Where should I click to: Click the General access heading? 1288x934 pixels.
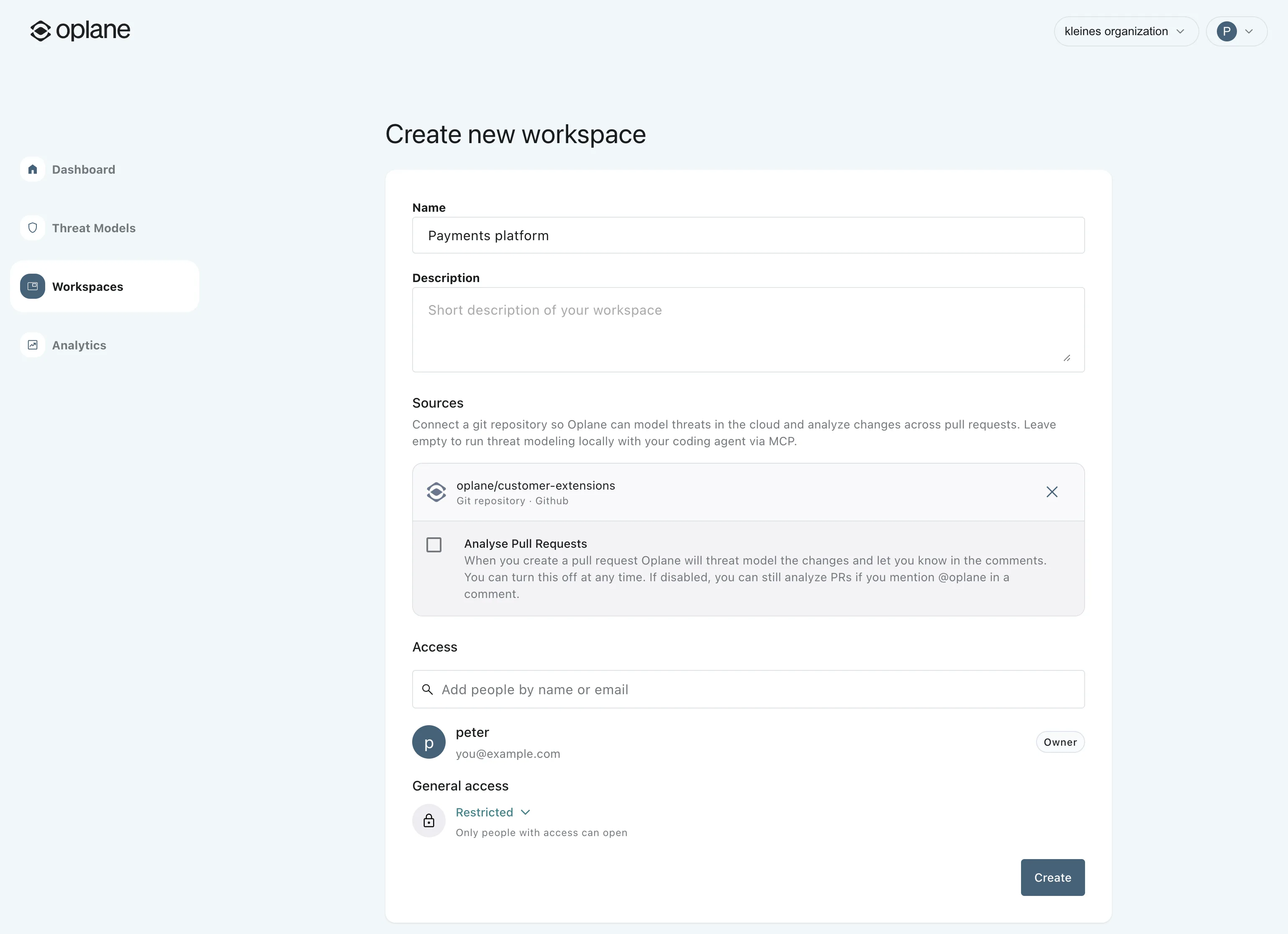tap(461, 786)
